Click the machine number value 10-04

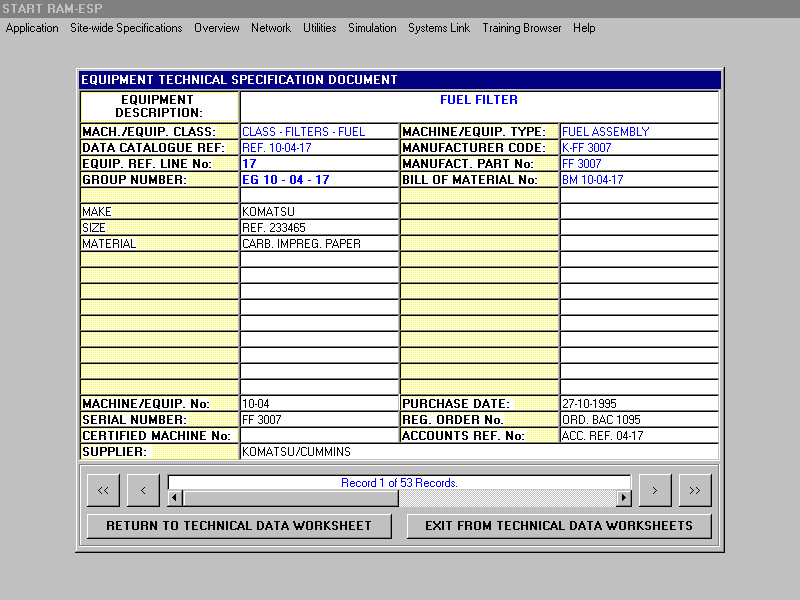(x=319, y=404)
